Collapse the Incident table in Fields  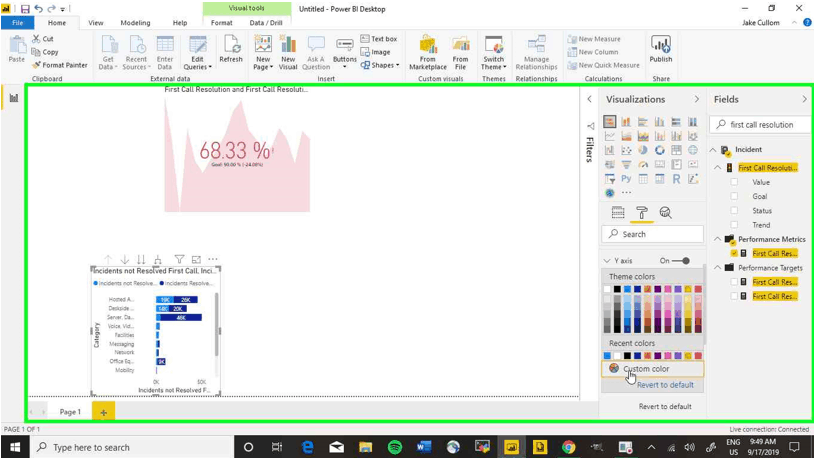[713, 150]
